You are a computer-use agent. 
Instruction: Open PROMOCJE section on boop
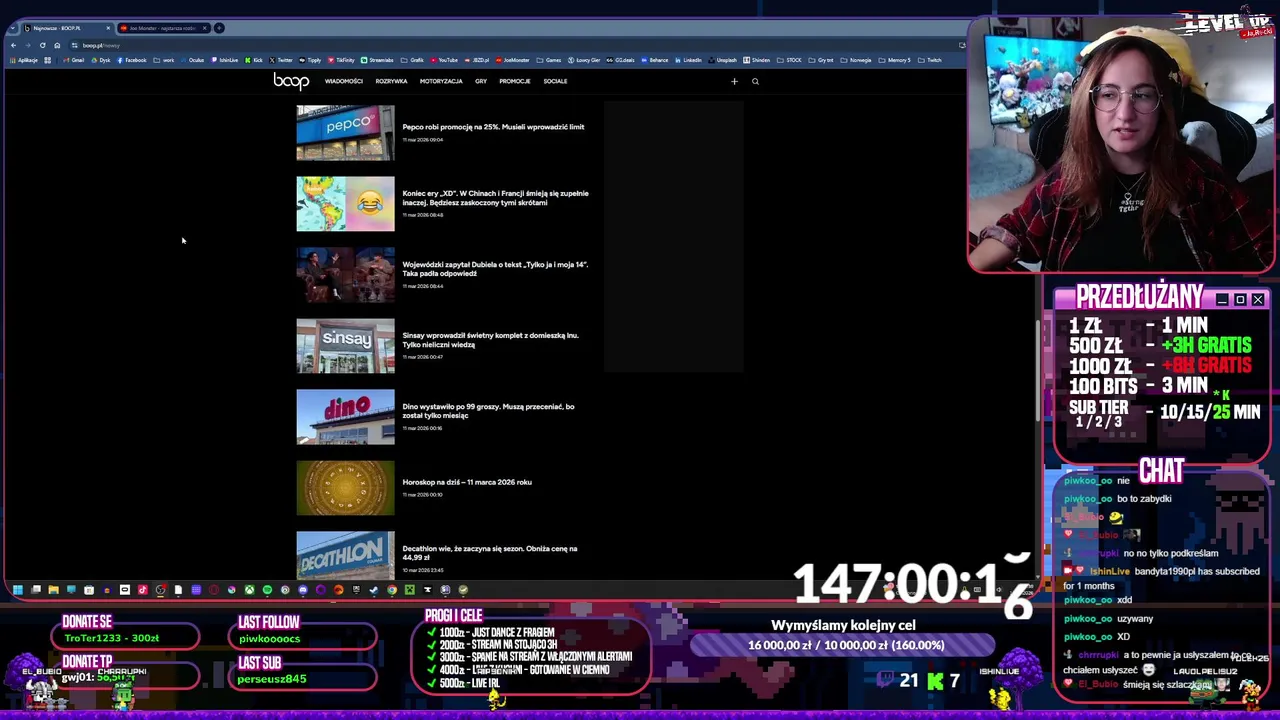(x=515, y=82)
